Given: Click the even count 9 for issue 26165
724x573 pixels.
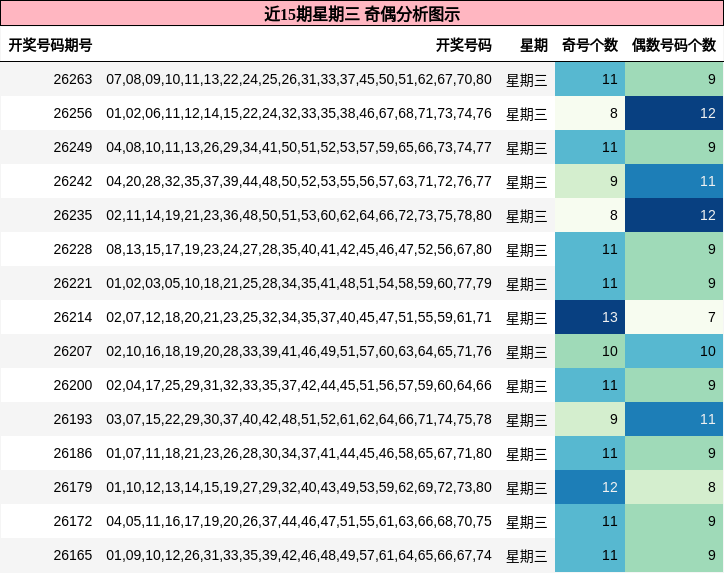Looking at the screenshot, I should click(674, 555).
